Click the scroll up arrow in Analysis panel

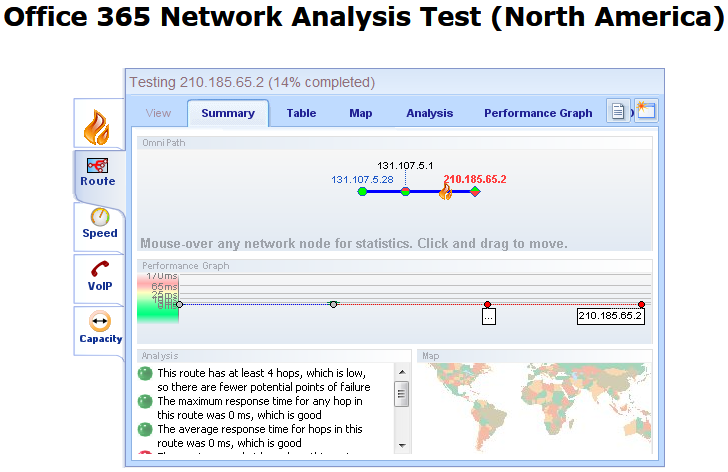point(402,372)
